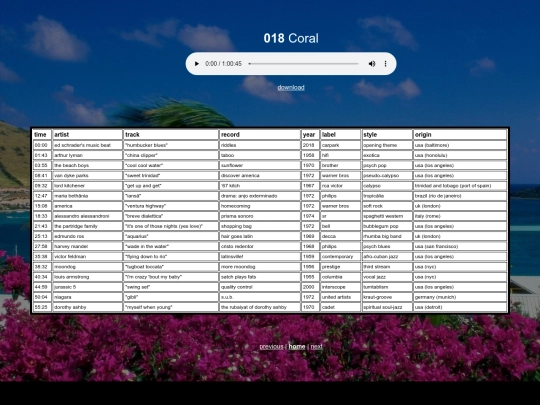Select the arthur lyman artist cell

pyautogui.click(x=87, y=155)
